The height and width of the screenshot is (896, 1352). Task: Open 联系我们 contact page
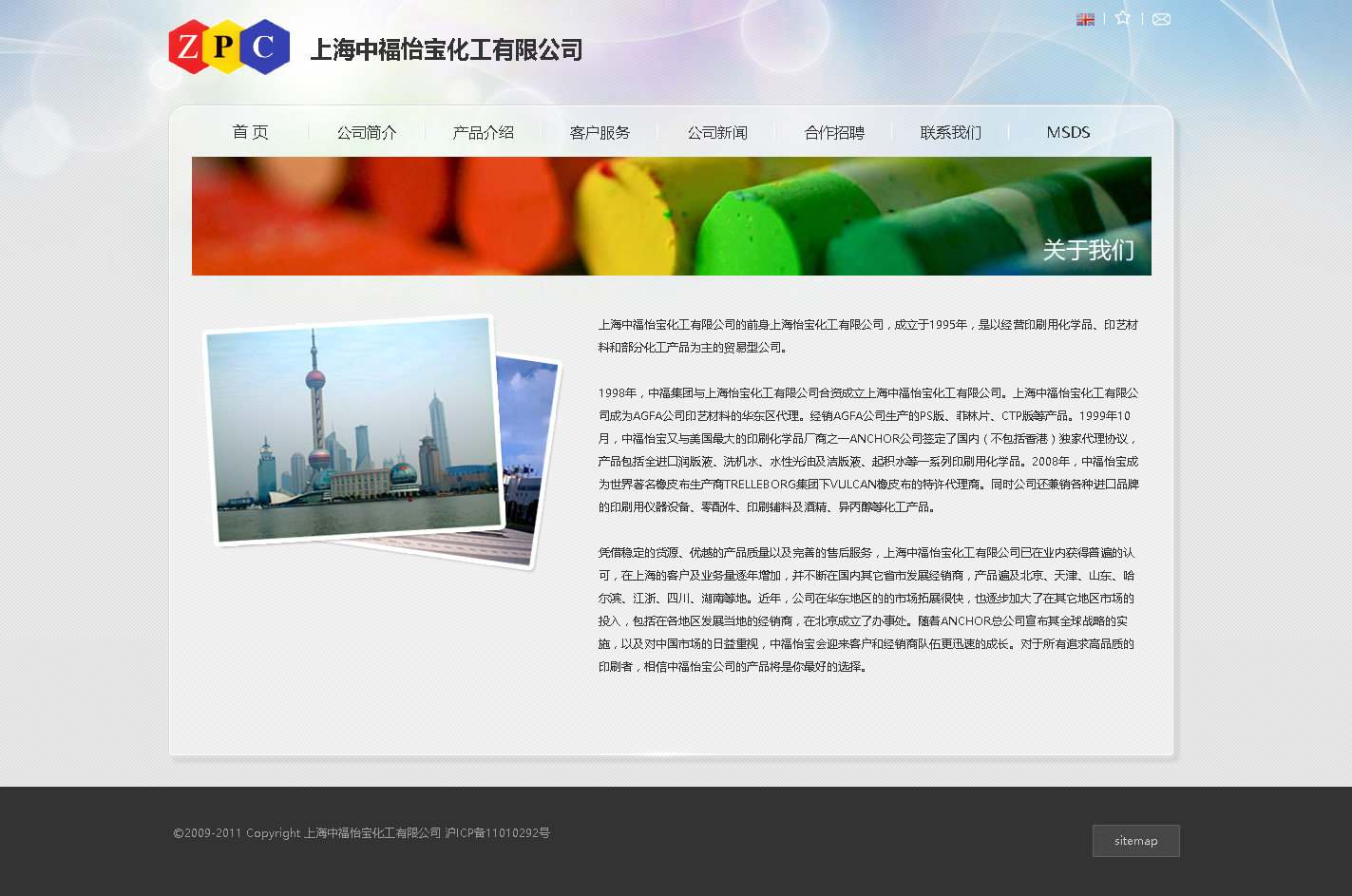point(950,132)
